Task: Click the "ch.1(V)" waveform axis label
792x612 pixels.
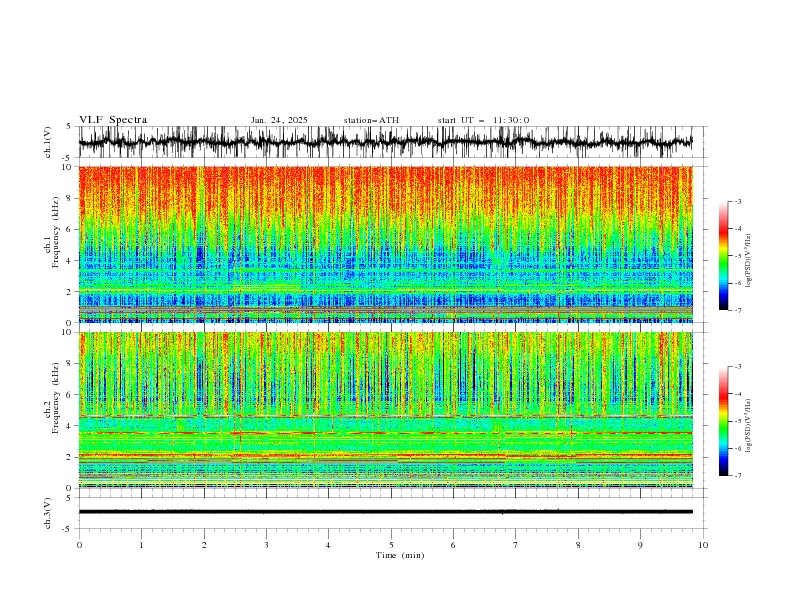Action: pyautogui.click(x=48, y=142)
